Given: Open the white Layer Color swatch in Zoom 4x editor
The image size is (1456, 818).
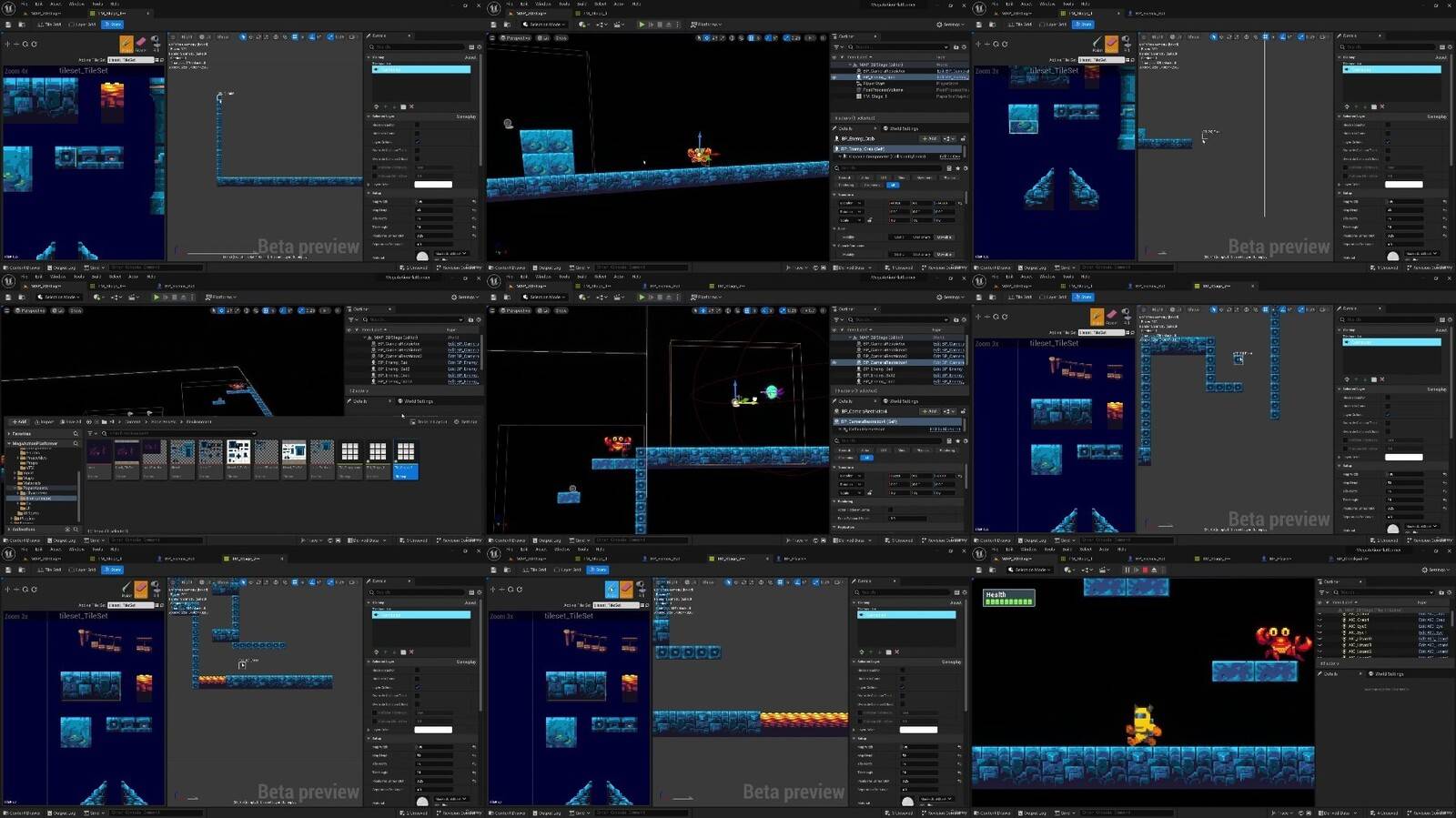Looking at the screenshot, I should tap(433, 184).
